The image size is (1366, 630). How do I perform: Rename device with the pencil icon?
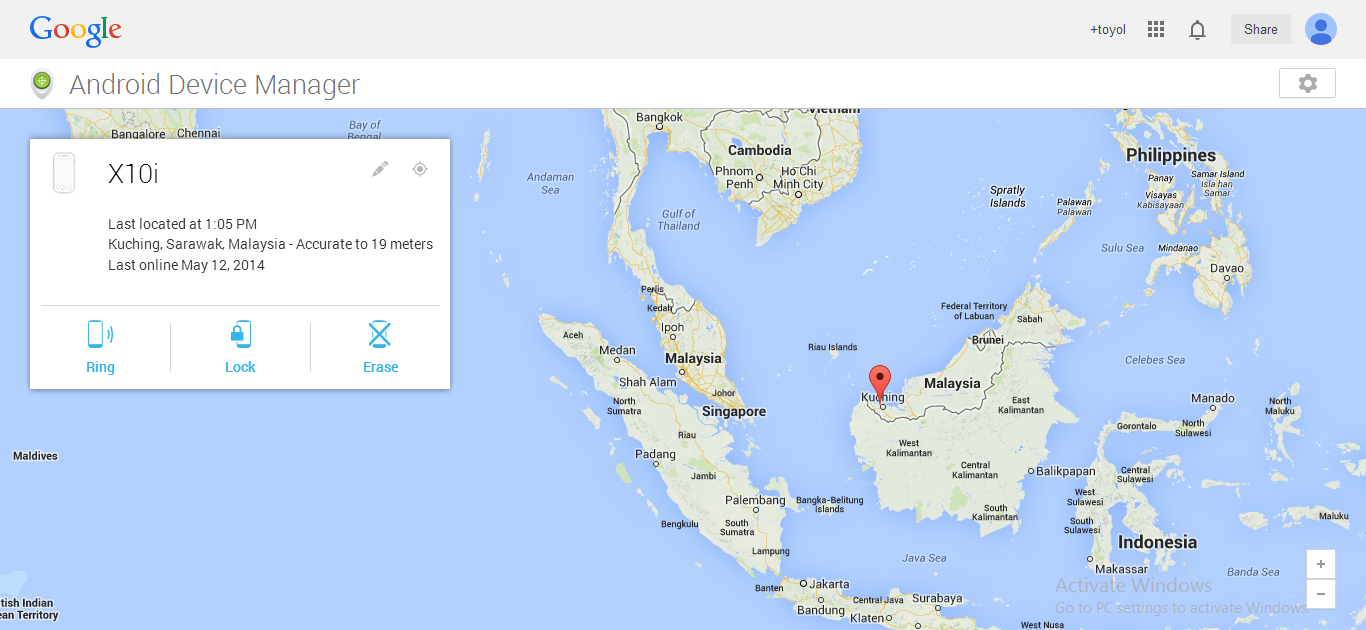380,169
